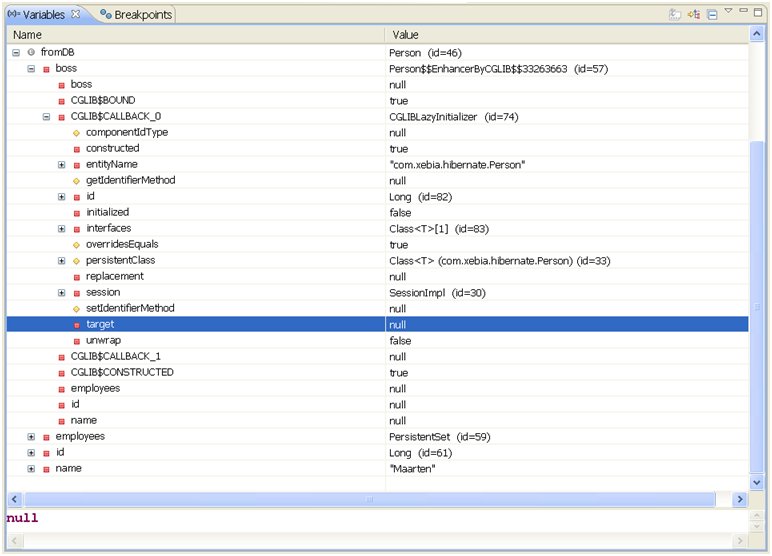Click the setIdentifierMethod field icon
The width and height of the screenshot is (772, 556).
click(x=76, y=309)
